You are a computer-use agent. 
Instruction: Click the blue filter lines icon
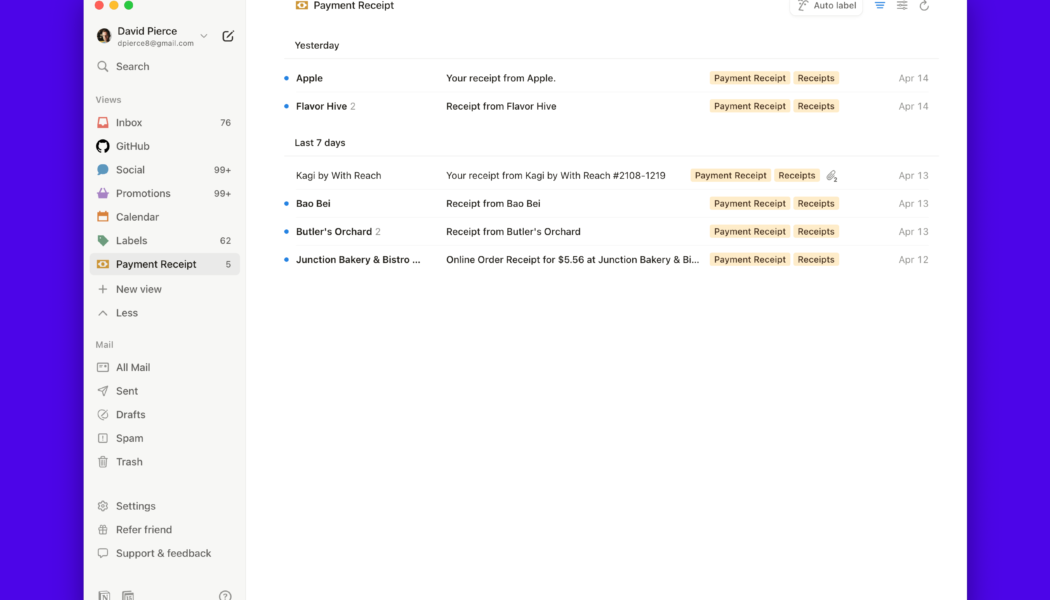click(880, 6)
